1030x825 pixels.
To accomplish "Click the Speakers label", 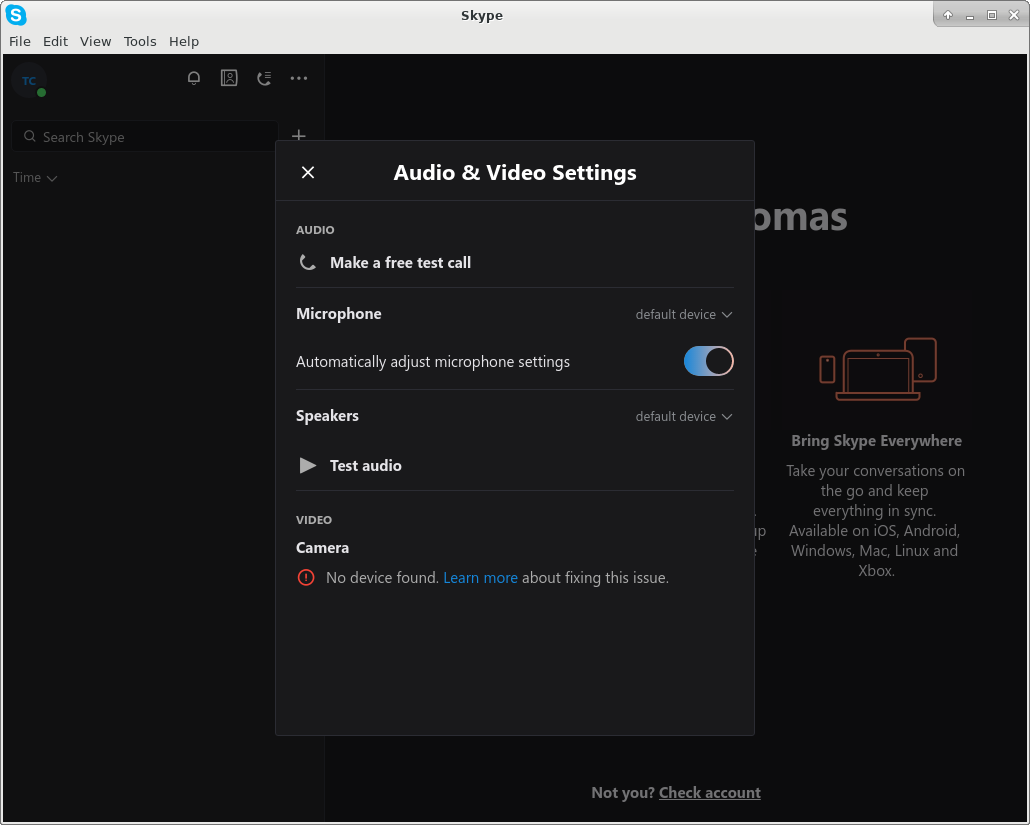I will click(x=327, y=416).
